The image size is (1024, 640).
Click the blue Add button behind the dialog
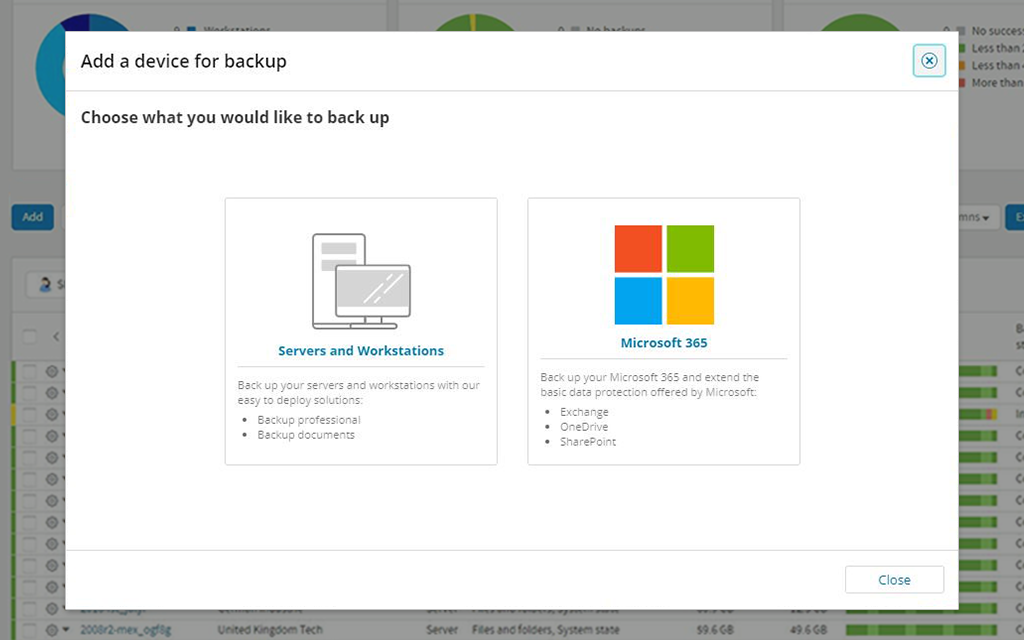(33, 217)
